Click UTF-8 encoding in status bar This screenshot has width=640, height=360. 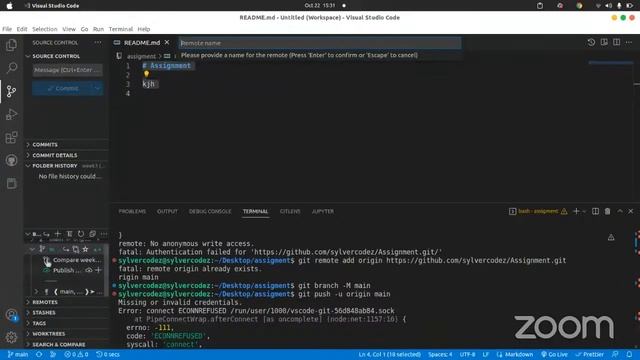click(467, 355)
